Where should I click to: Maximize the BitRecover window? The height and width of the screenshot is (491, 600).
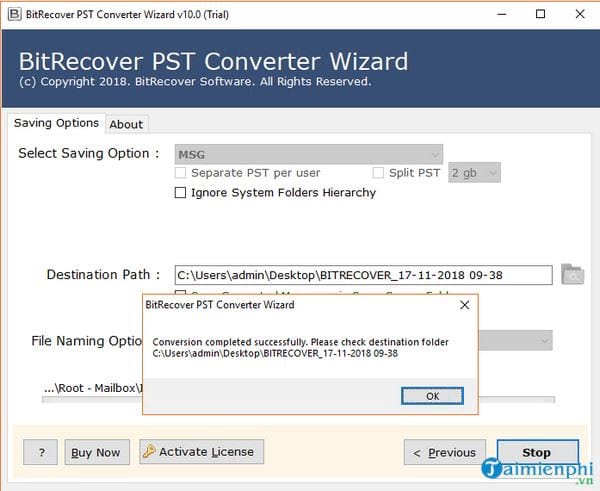pyautogui.click(x=540, y=15)
